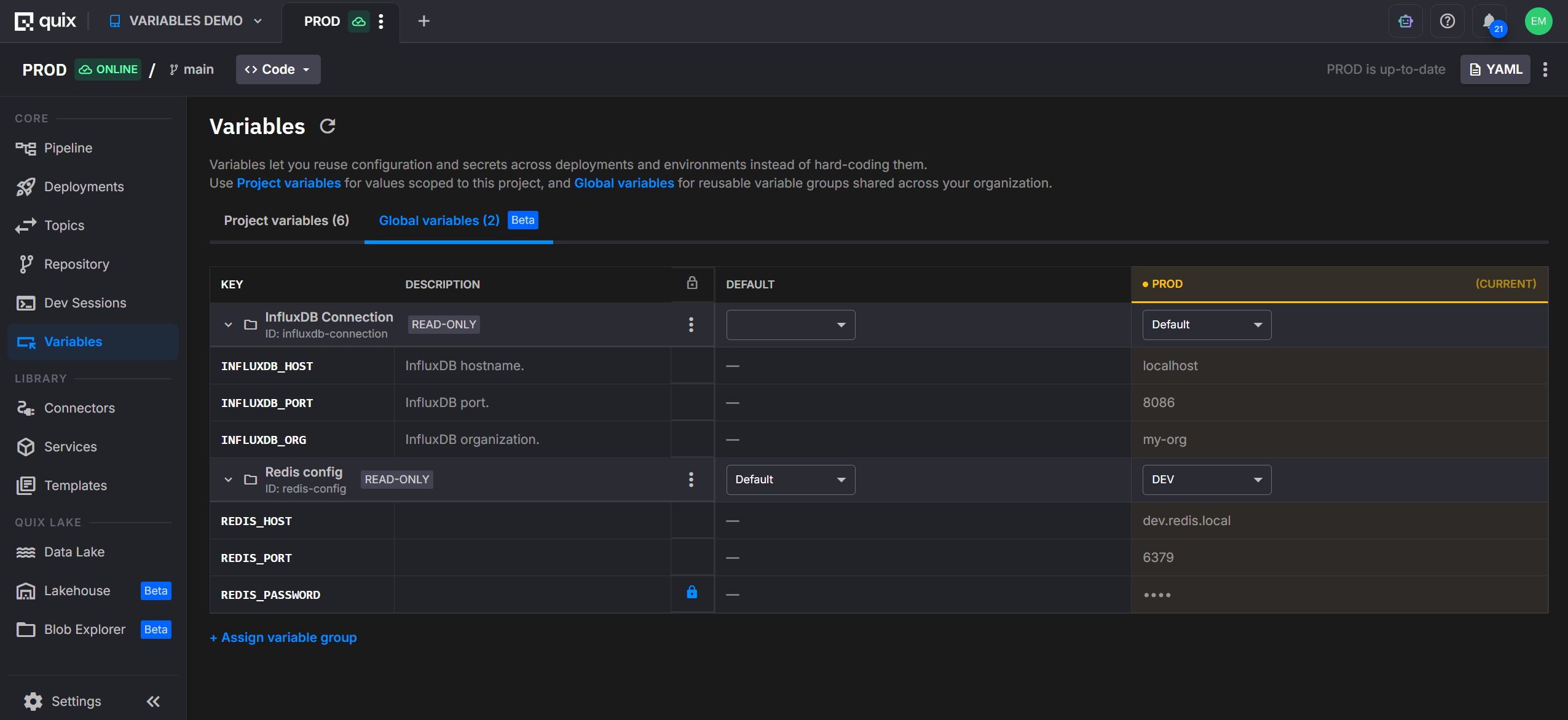Click the Redis config folder icon

250,480
